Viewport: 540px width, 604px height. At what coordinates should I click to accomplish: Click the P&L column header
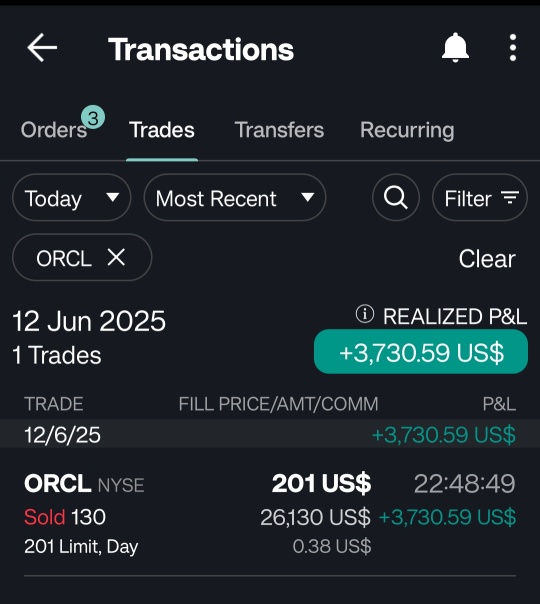point(499,404)
